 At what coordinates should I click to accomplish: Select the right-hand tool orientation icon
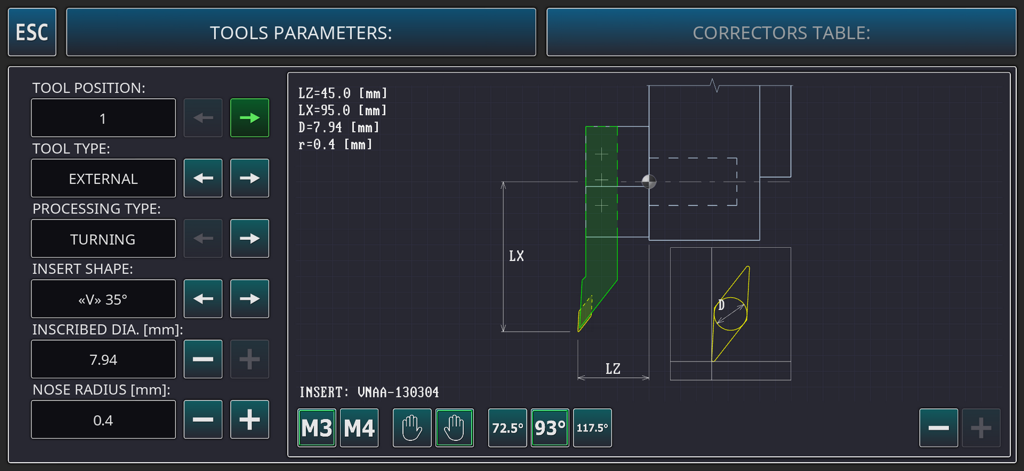(455, 428)
